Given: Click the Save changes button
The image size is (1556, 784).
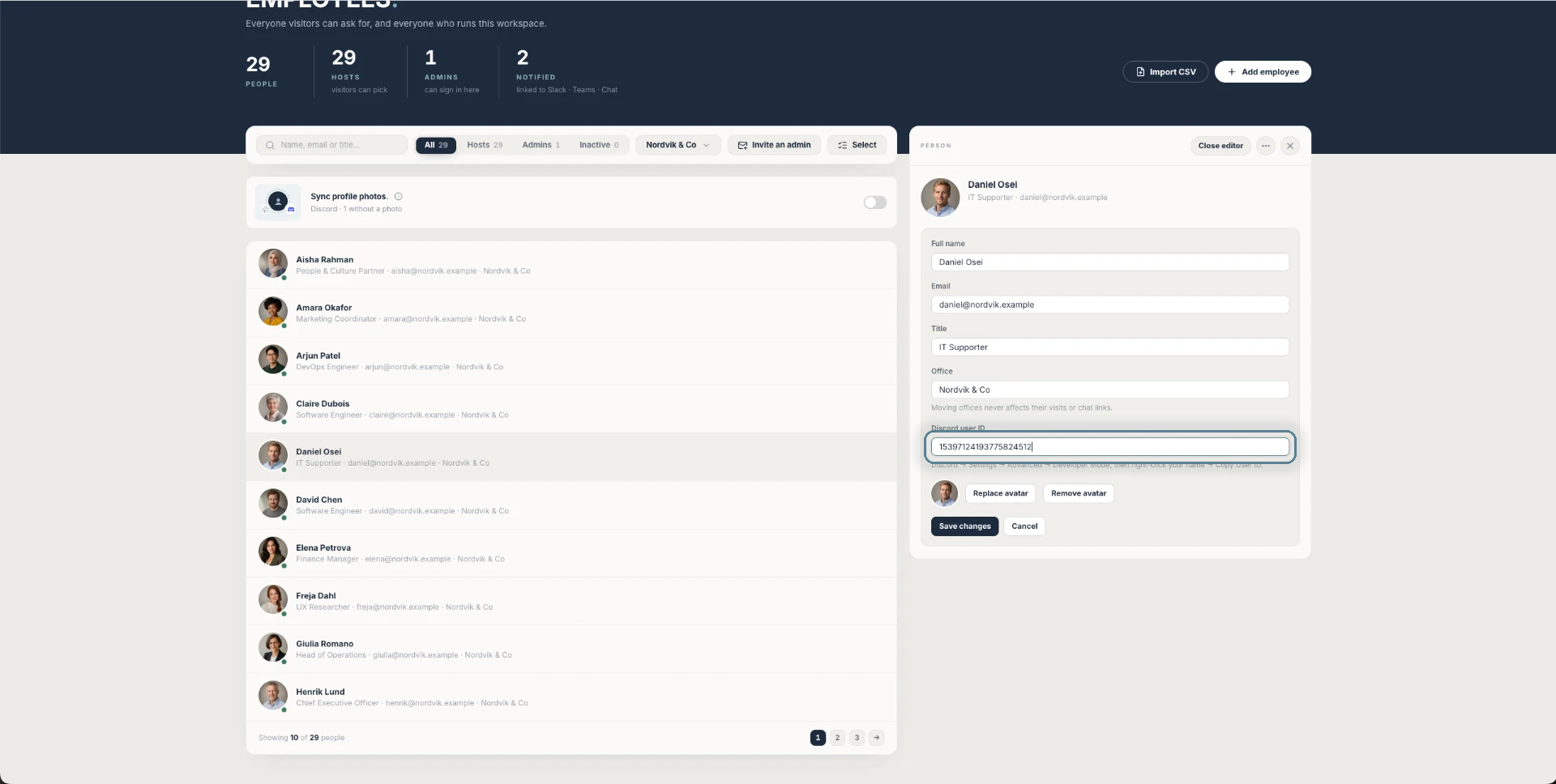Looking at the screenshot, I should point(964,526).
